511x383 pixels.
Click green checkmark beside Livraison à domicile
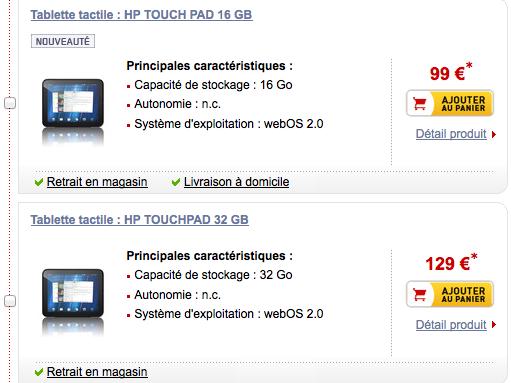(176, 182)
